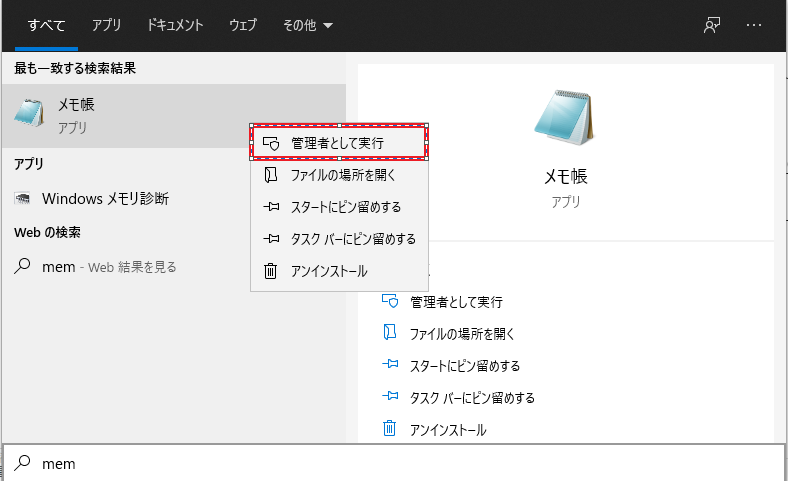
Task: Switch to the ウェブ tab
Action: tap(243, 25)
